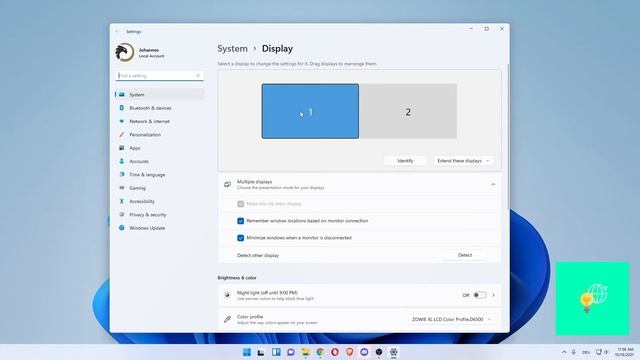The image size is (640, 360).
Task: Click the System breadcrumb link
Action: [232, 49]
